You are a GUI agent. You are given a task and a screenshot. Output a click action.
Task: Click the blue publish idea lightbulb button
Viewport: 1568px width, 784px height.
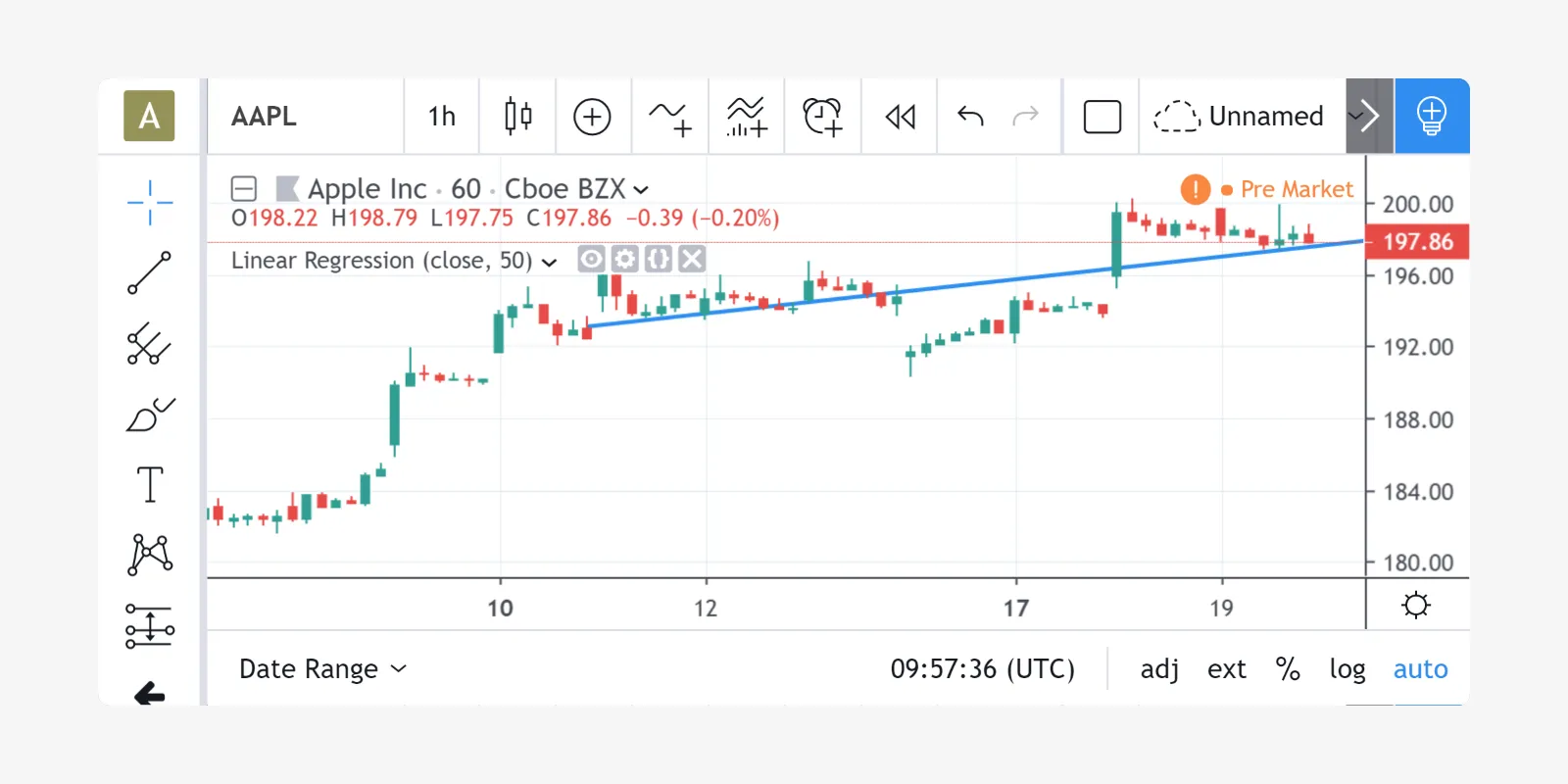click(1431, 117)
